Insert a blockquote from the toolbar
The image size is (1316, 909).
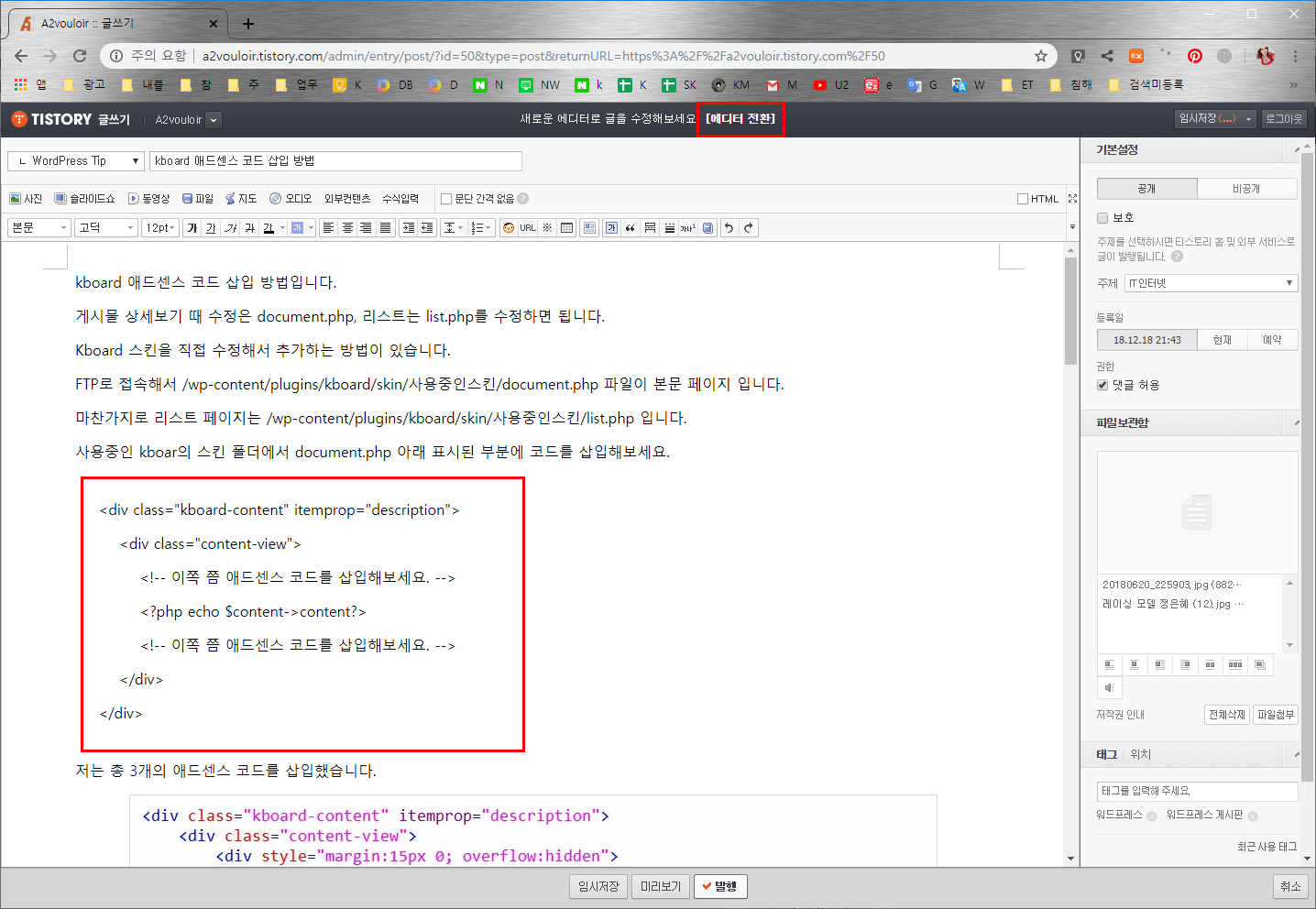(631, 228)
